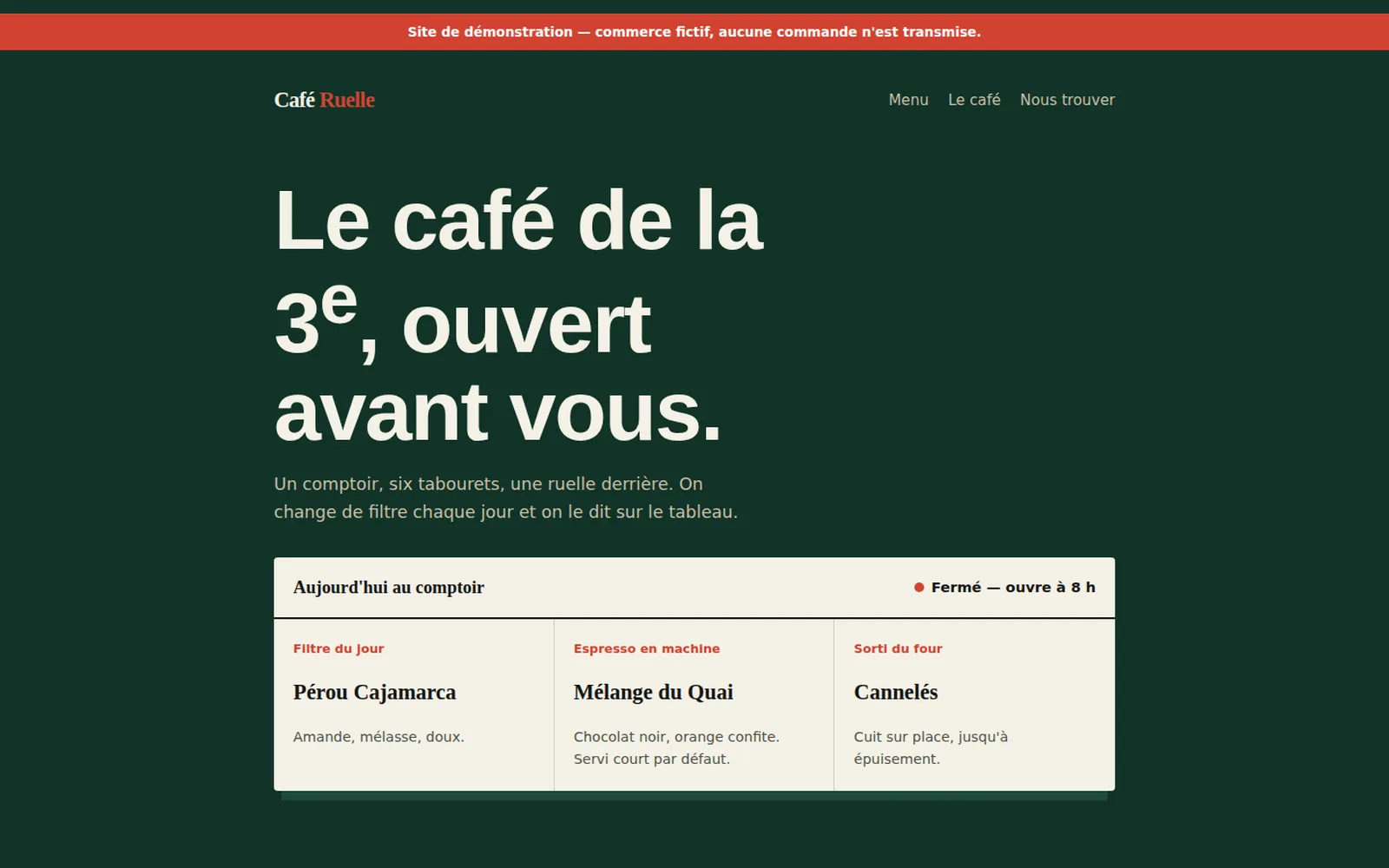Open the Menu navigation link

pyautogui.click(x=908, y=100)
